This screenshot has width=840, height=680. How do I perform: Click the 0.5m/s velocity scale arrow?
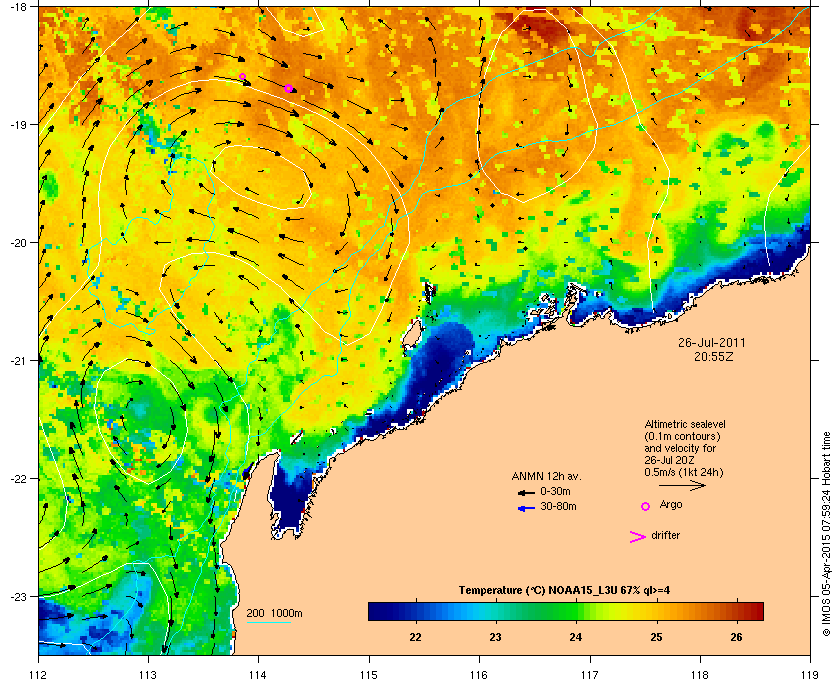tap(682, 485)
